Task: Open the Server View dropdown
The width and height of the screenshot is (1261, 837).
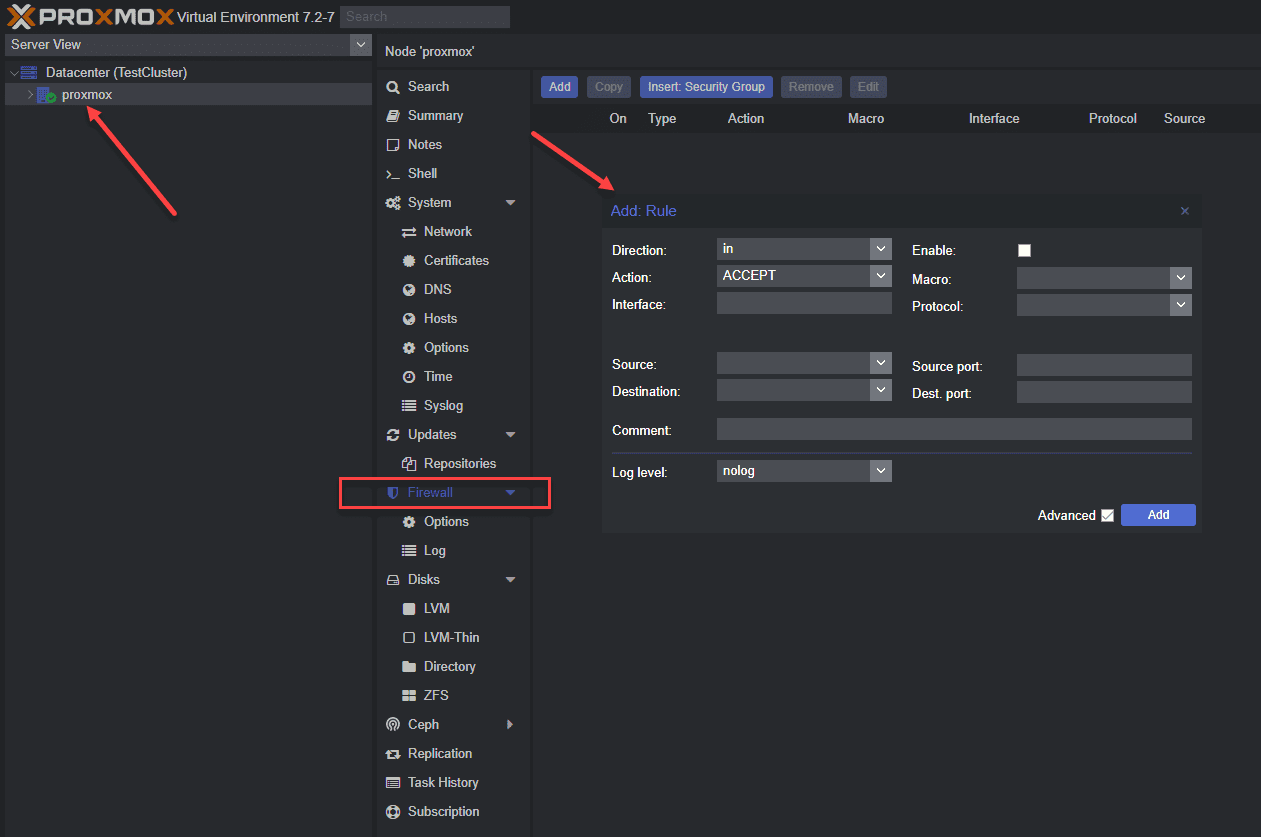Action: tap(361, 44)
